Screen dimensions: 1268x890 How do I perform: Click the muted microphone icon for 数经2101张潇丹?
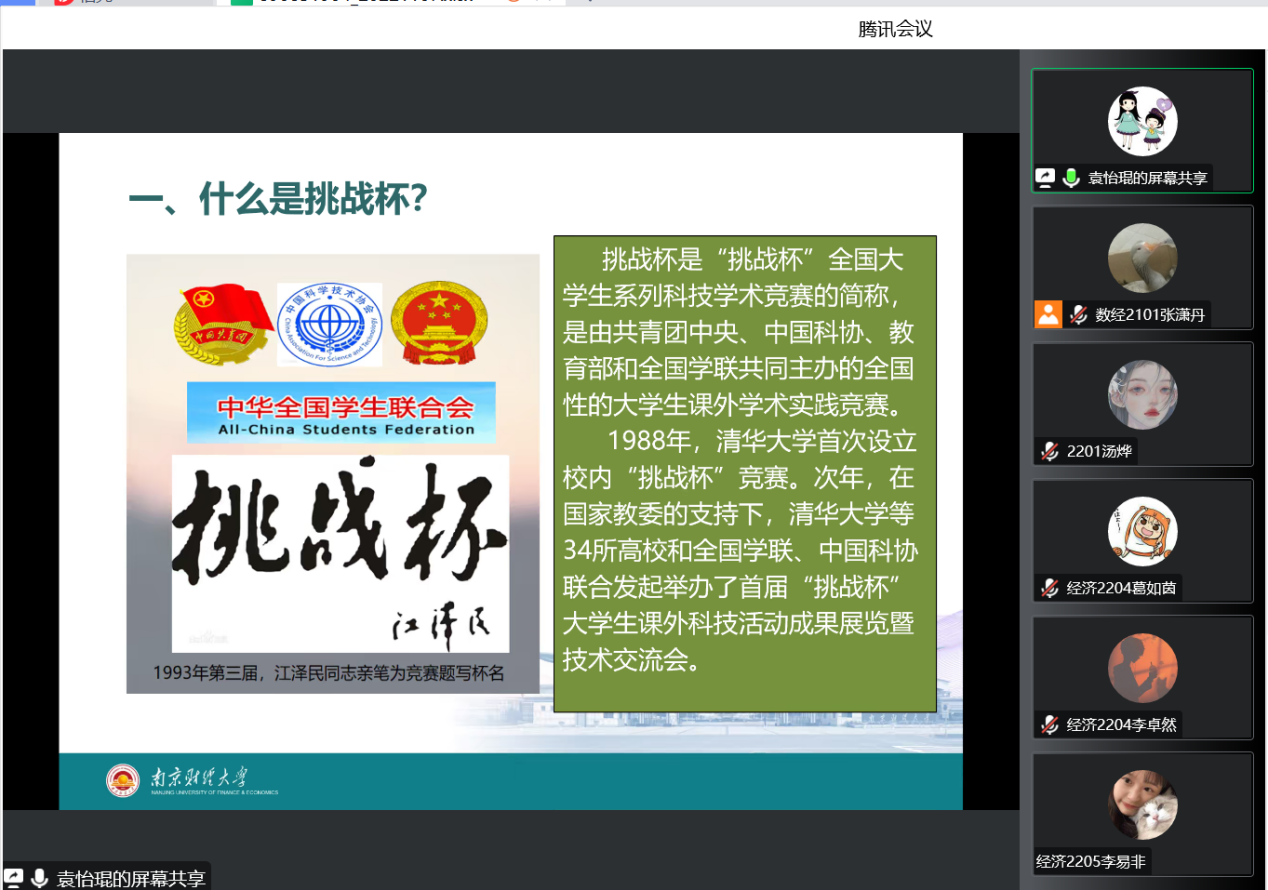click(1078, 315)
